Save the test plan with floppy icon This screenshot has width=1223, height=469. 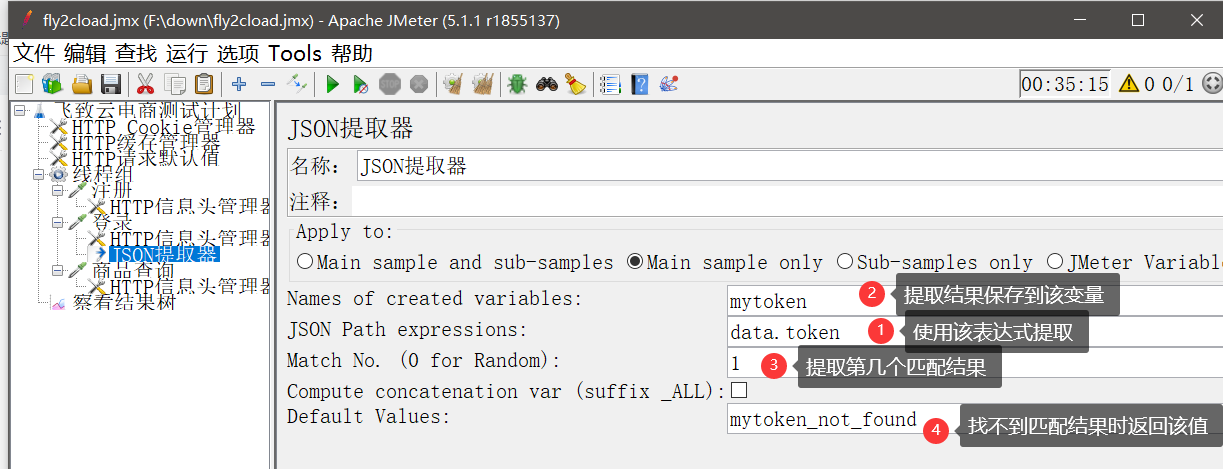111,84
